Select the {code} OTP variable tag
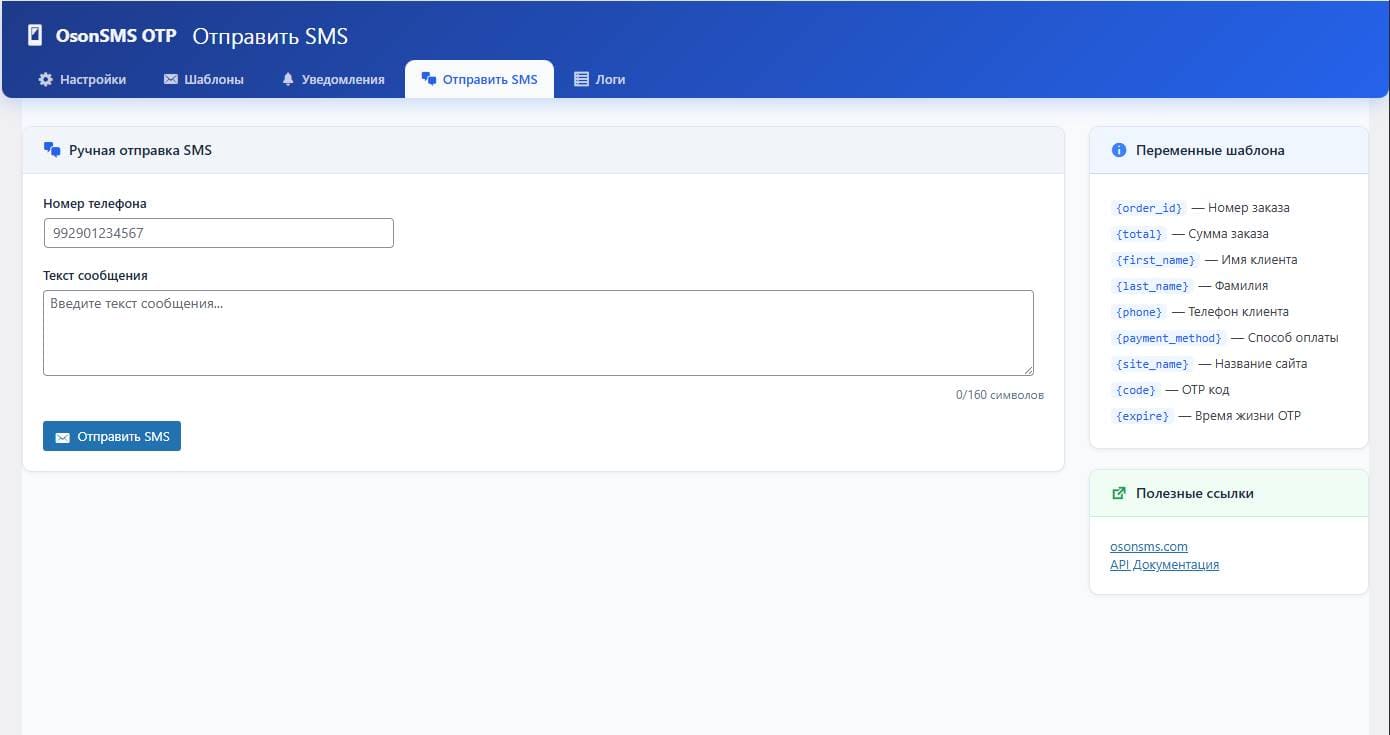 (1135, 390)
